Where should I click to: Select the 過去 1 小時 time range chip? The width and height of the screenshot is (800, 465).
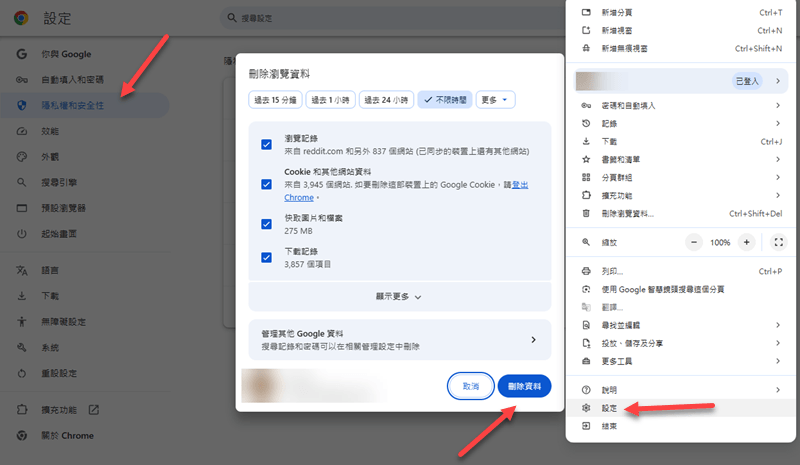pos(331,100)
